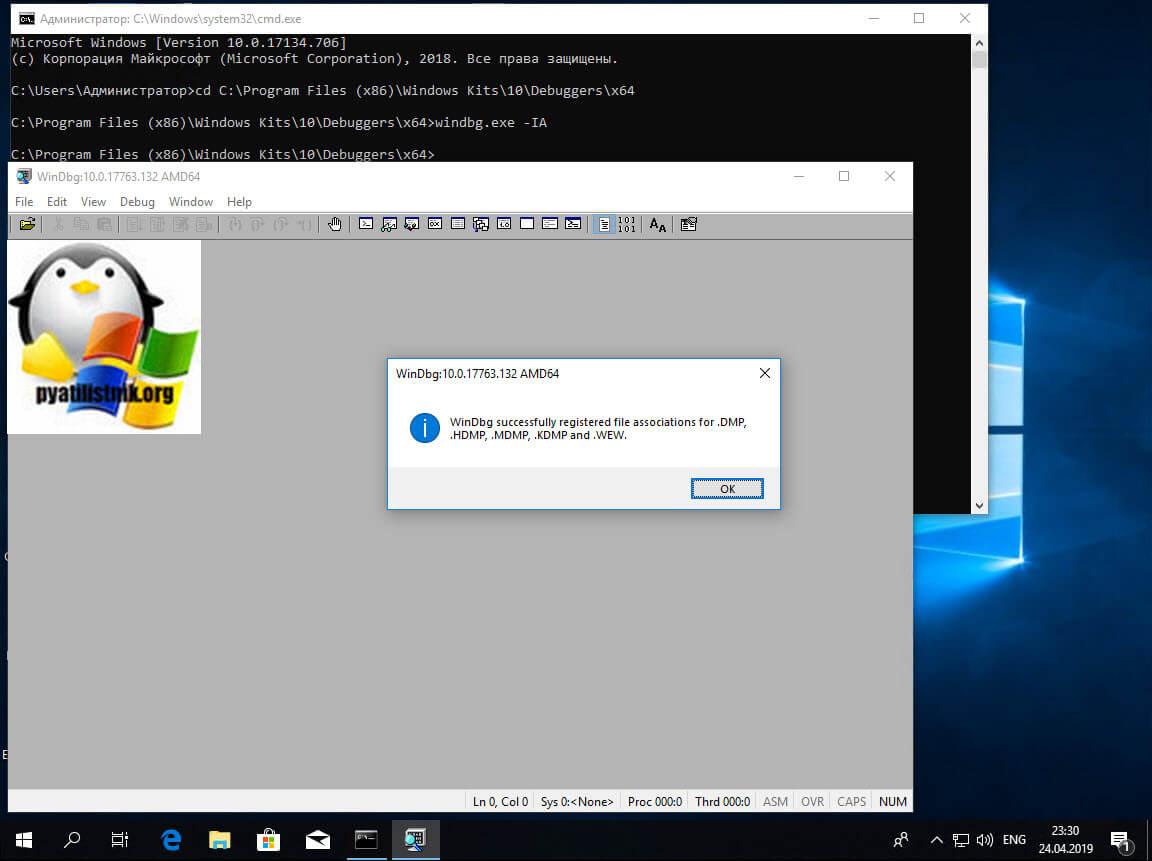Click the 'Microsoft Windows [Version 10.0.17134.706]' line
Screen dimensions: 1152x861
(x=179, y=43)
